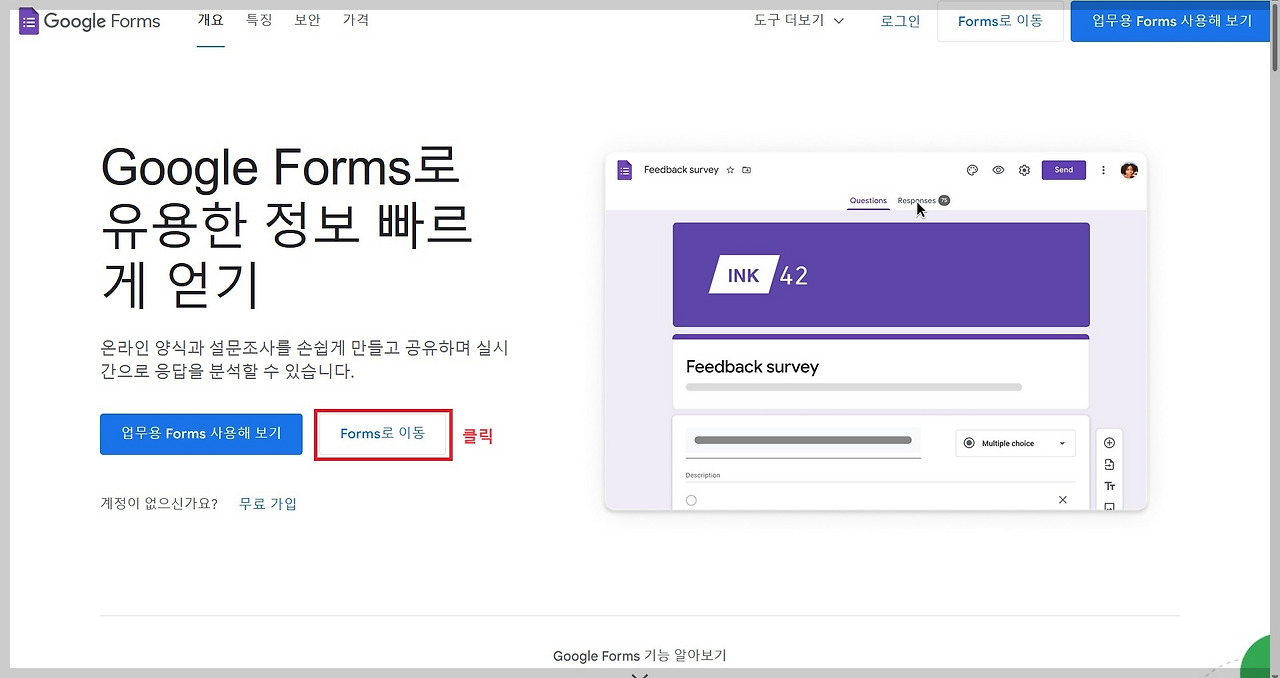The image size is (1280, 678).
Task: Click the Forms로 이동 button below the description
Action: tap(383, 434)
